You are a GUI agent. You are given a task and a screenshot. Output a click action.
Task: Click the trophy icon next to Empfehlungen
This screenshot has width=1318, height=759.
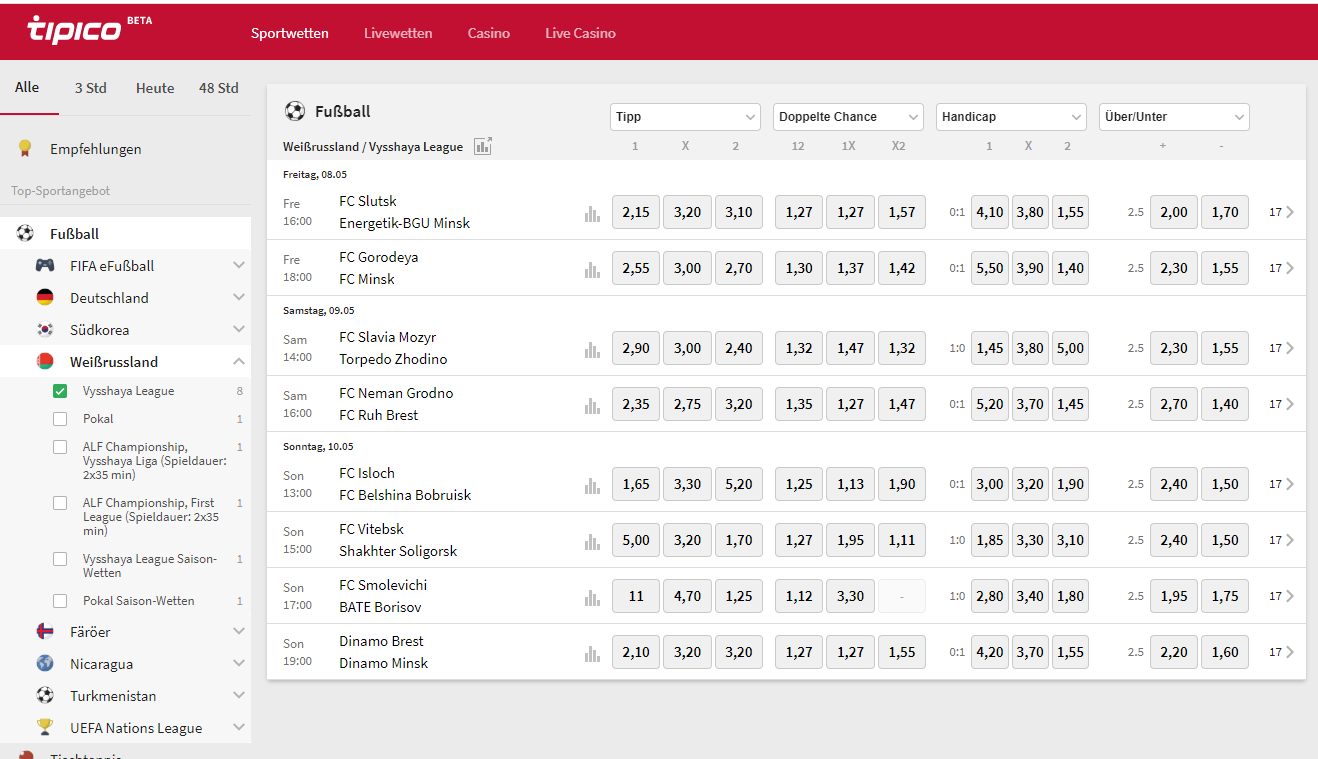tap(25, 149)
